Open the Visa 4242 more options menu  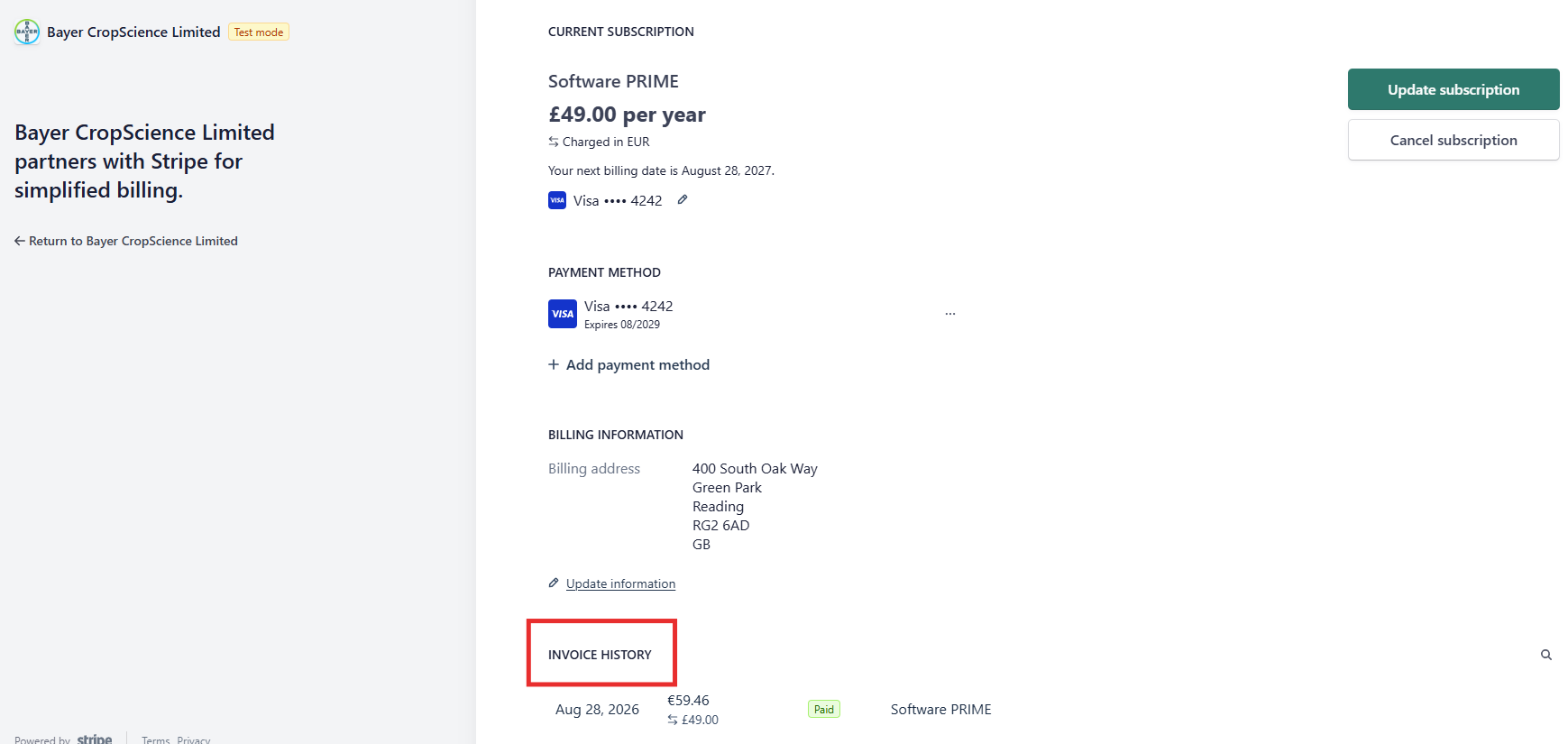point(950,314)
